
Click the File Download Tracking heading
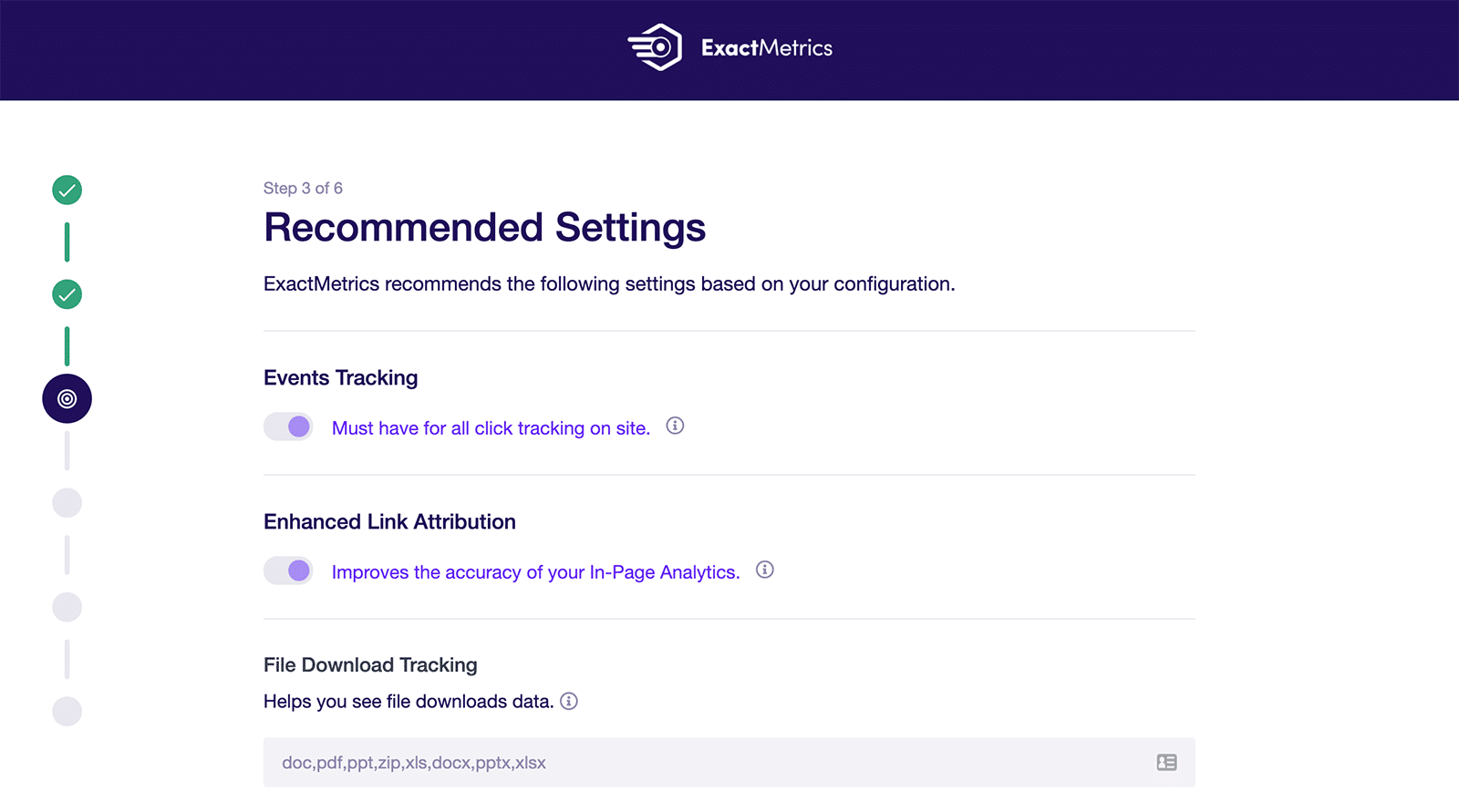(x=370, y=665)
